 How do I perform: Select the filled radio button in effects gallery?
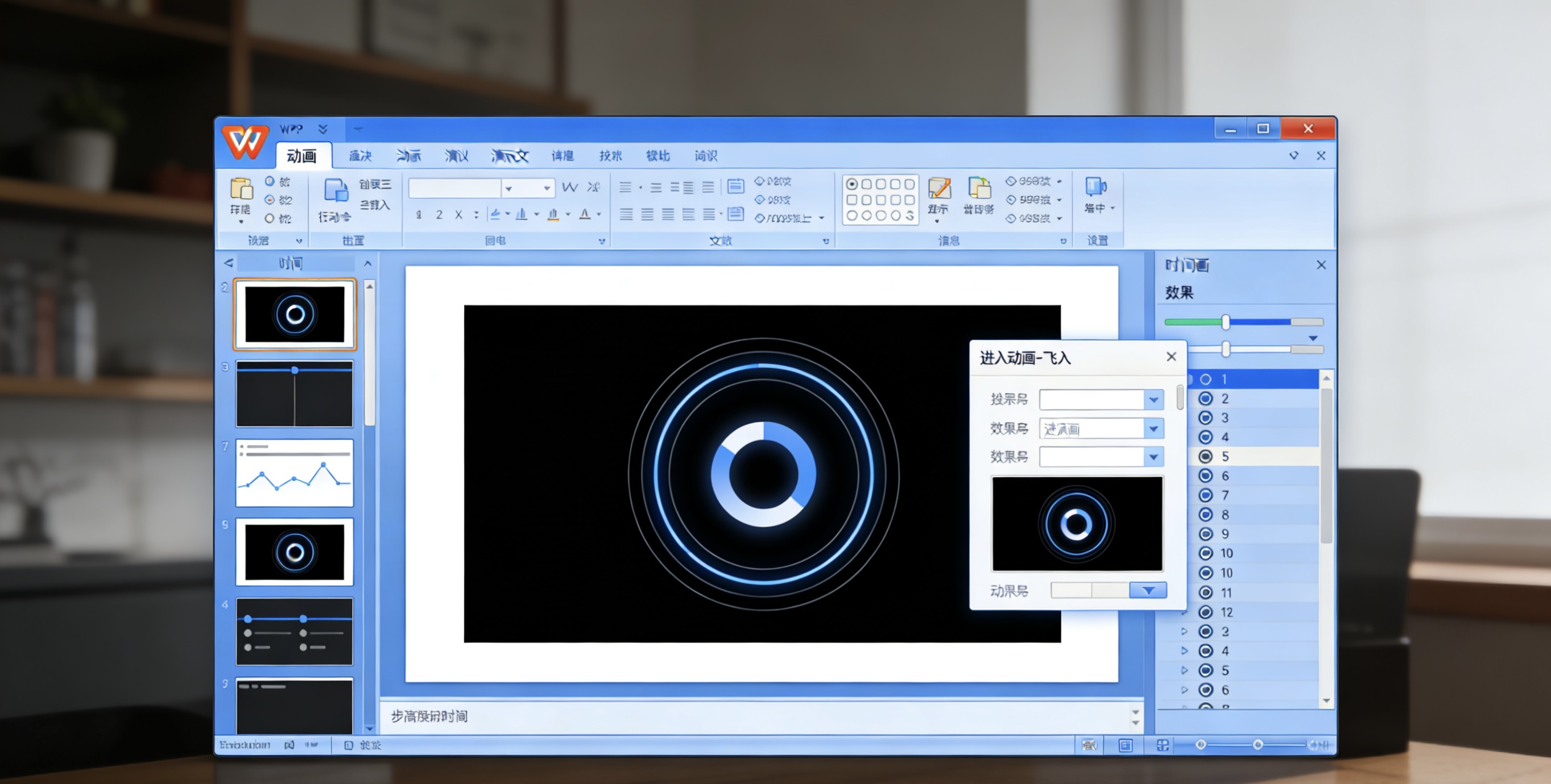point(851,185)
